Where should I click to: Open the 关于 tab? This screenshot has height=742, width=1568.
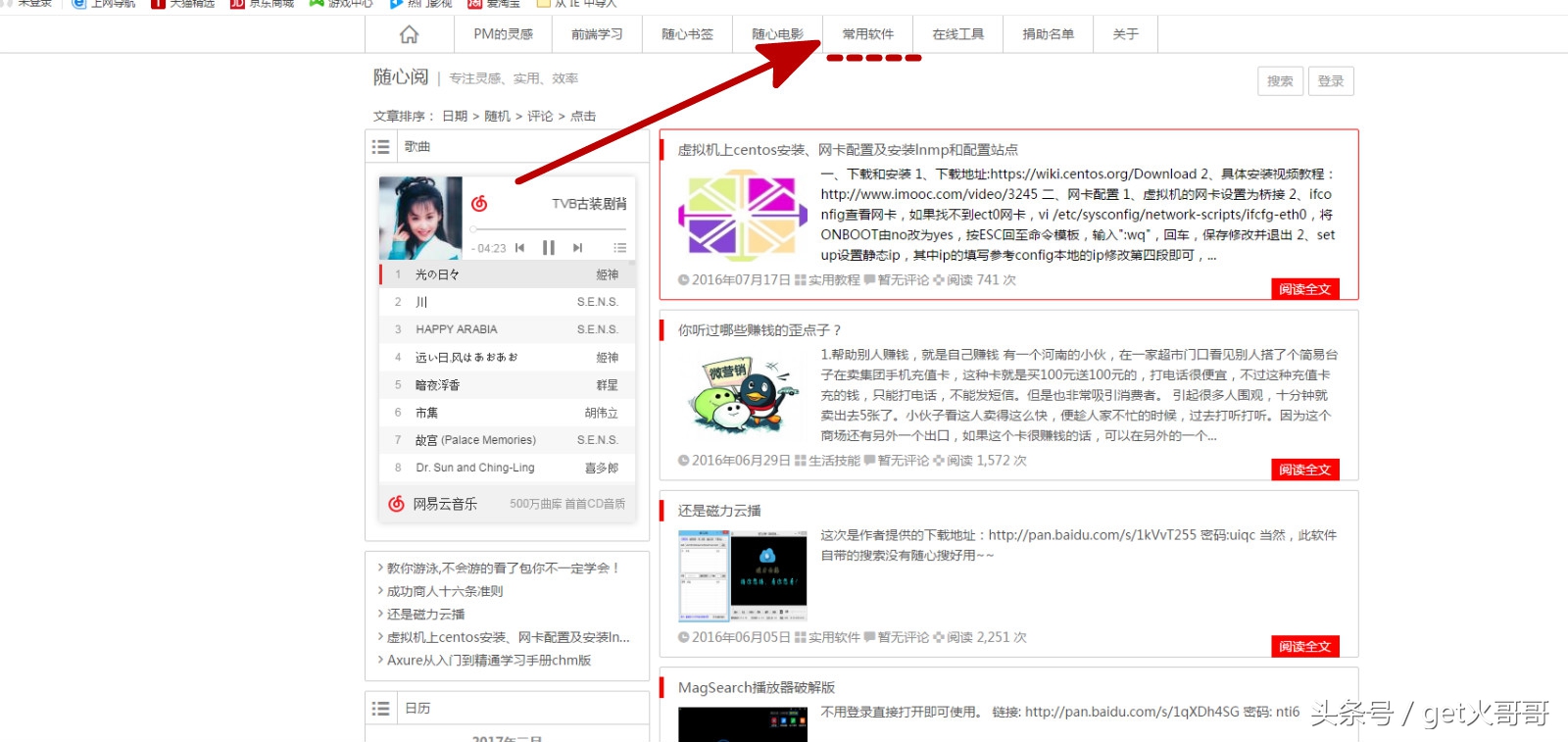[x=1125, y=34]
